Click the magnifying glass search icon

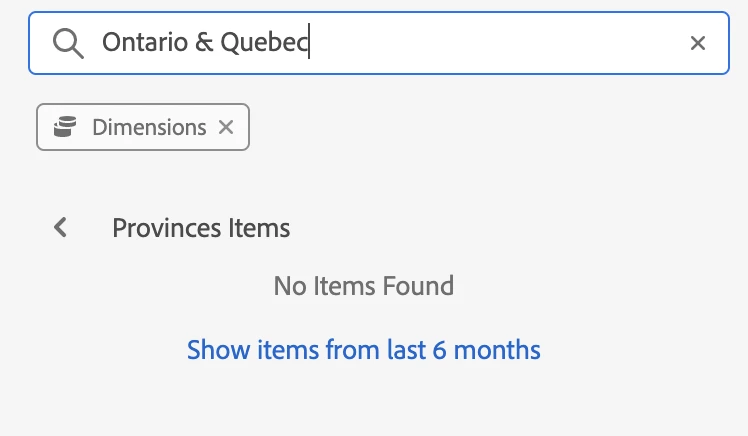pos(67,43)
